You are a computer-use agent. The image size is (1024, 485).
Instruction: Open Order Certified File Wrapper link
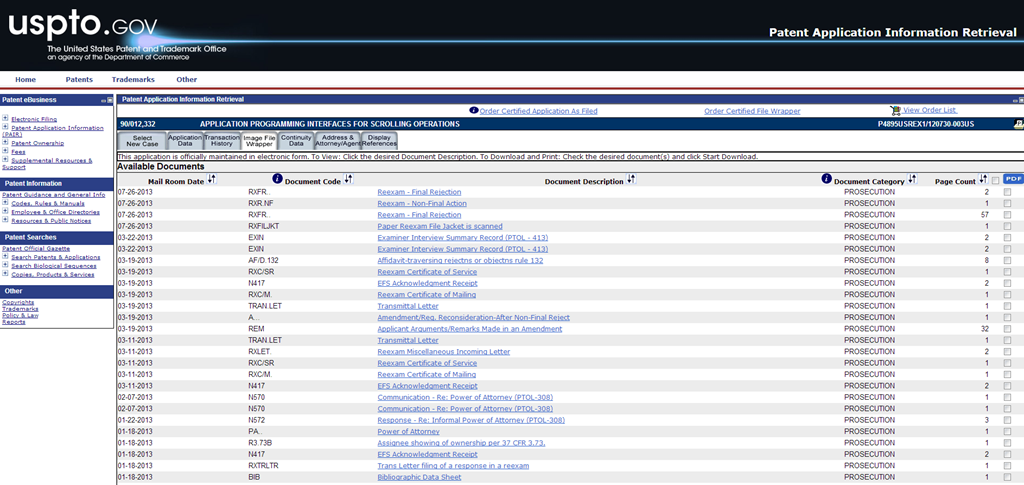click(750, 111)
